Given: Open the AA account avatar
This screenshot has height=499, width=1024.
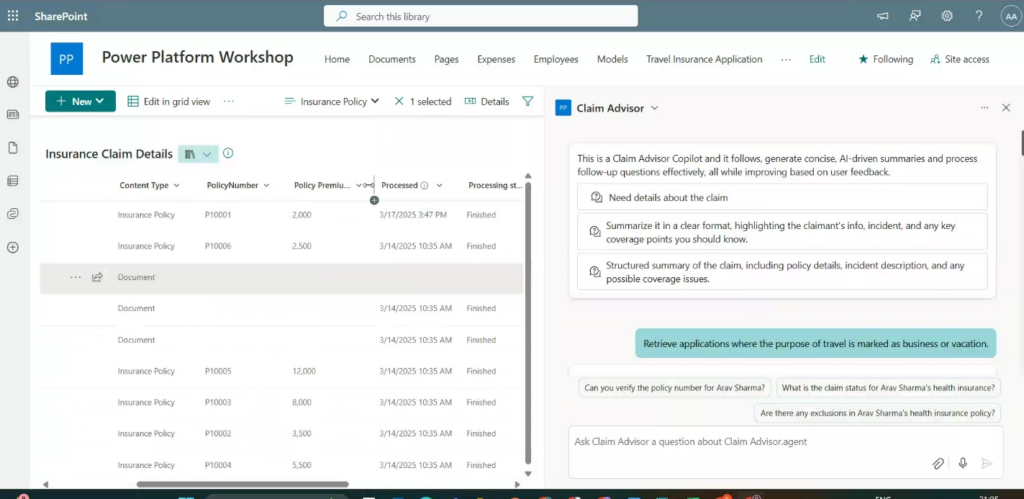Looking at the screenshot, I should point(1010,17).
